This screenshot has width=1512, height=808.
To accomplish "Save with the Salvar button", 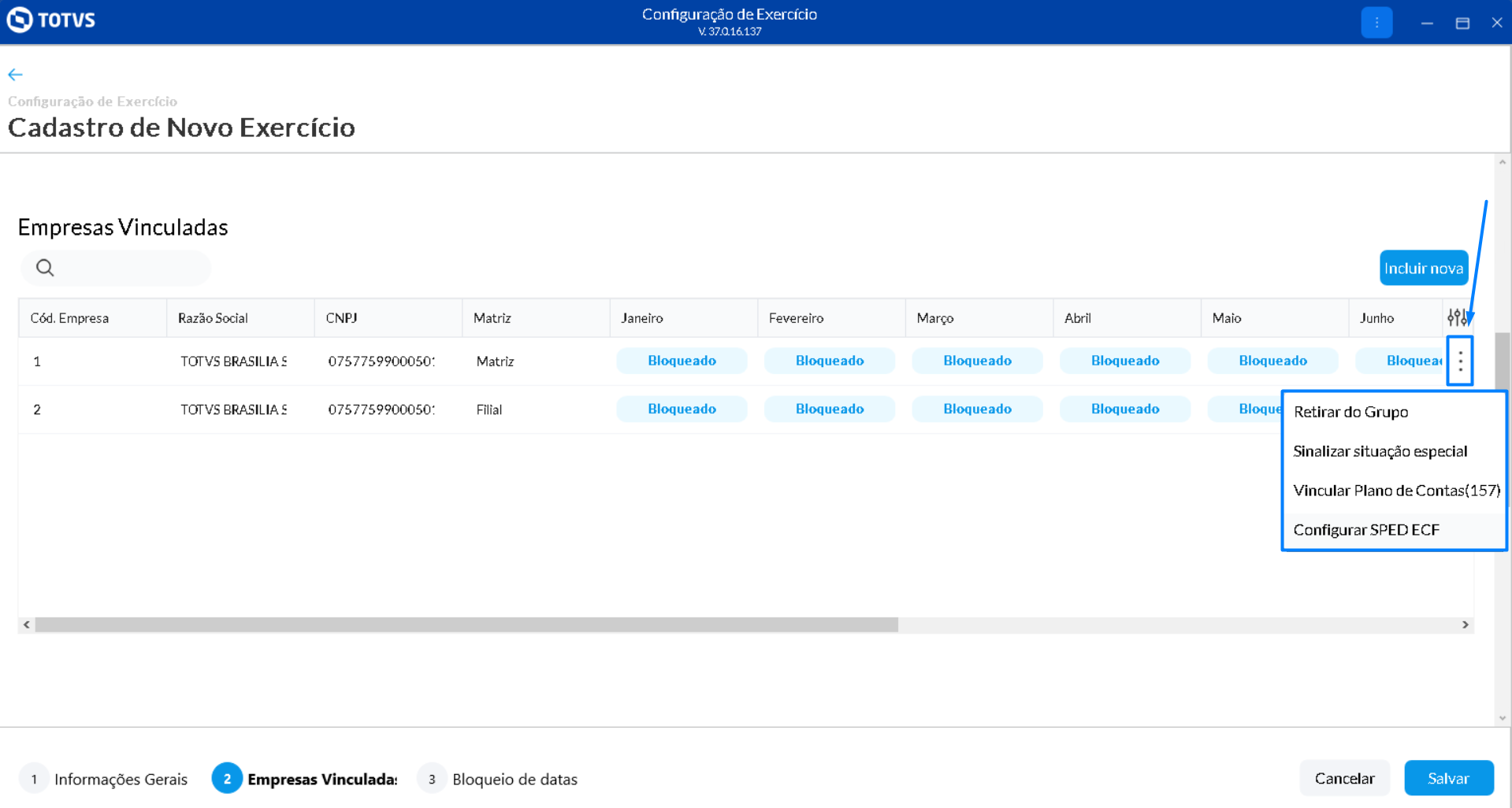I will (1449, 778).
